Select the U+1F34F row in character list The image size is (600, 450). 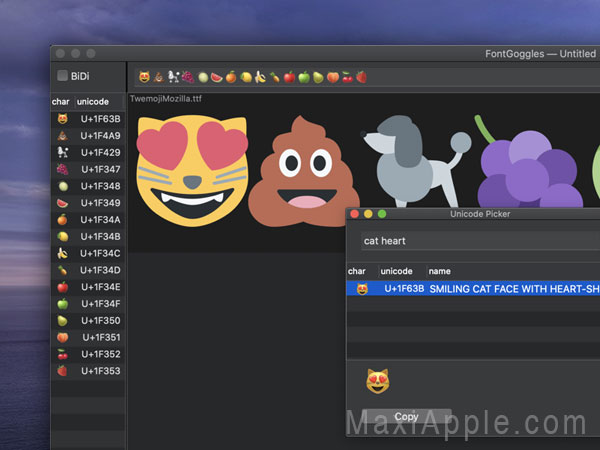click(88, 304)
